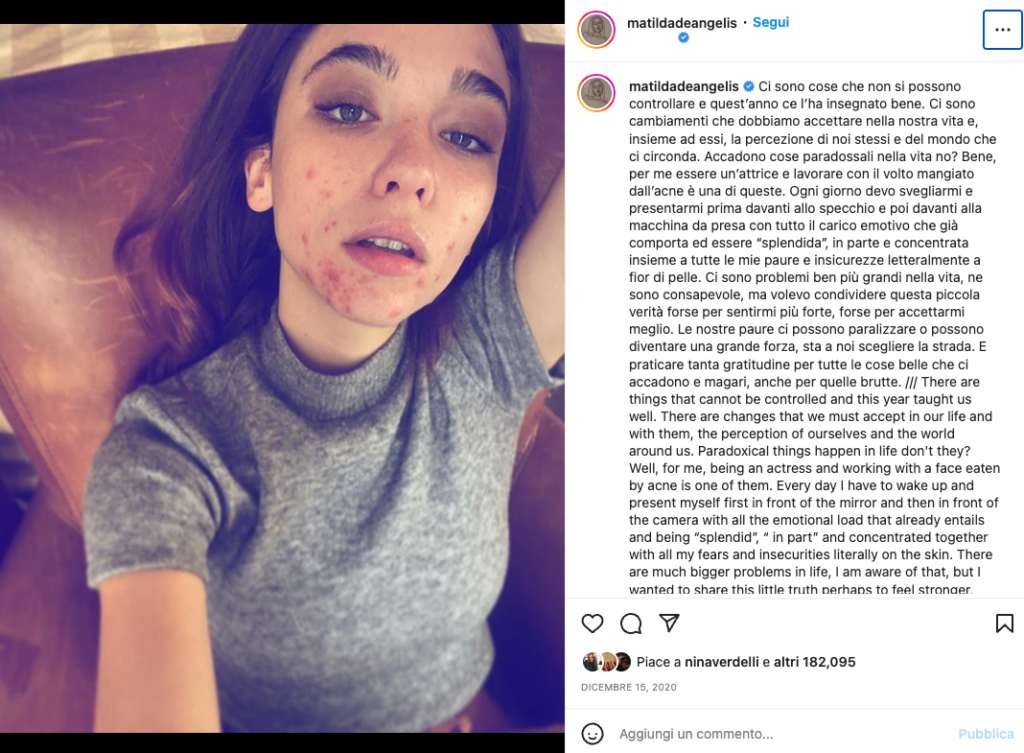Click the liker avatars group
The width and height of the screenshot is (1024, 753).
607,662
